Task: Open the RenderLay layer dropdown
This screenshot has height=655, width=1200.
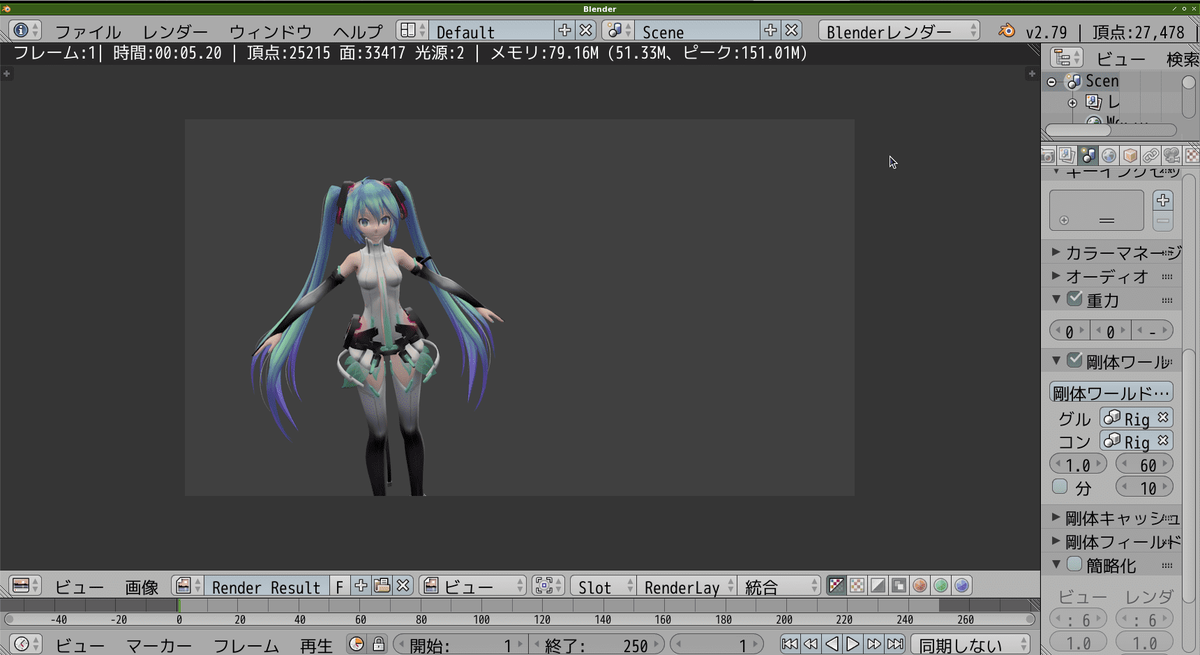Action: coord(686,587)
